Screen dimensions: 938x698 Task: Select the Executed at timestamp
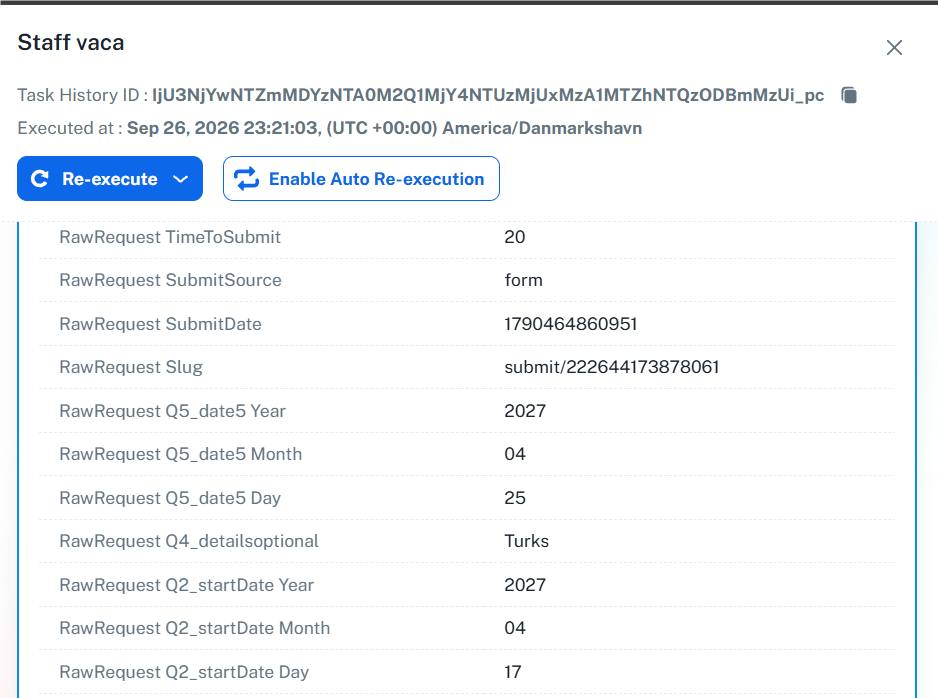(x=384, y=128)
